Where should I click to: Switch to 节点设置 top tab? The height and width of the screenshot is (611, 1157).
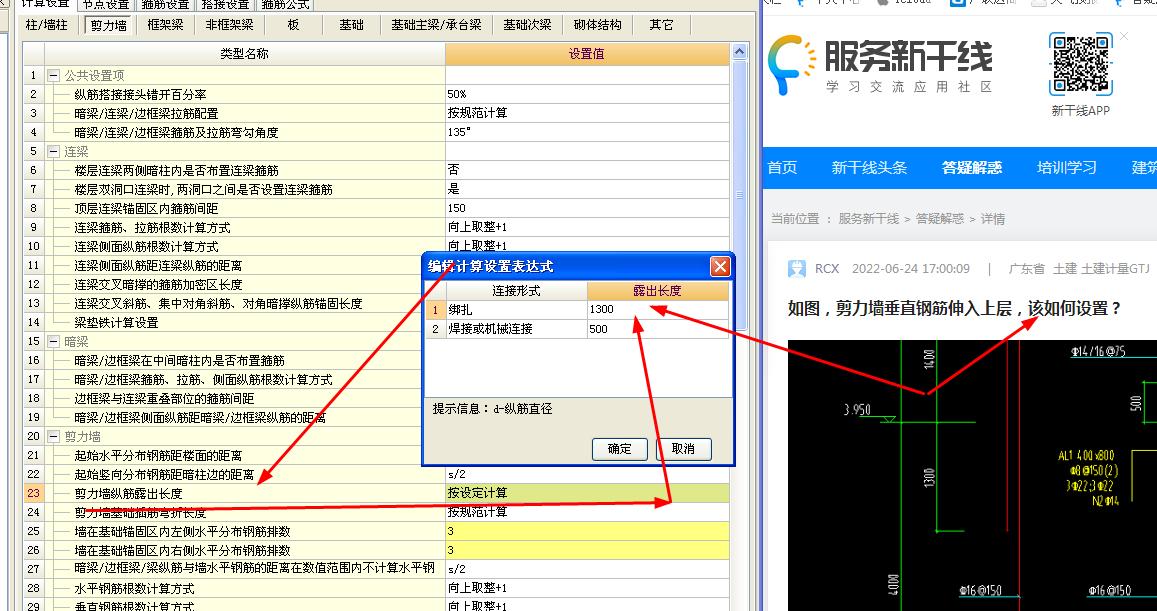coord(106,5)
